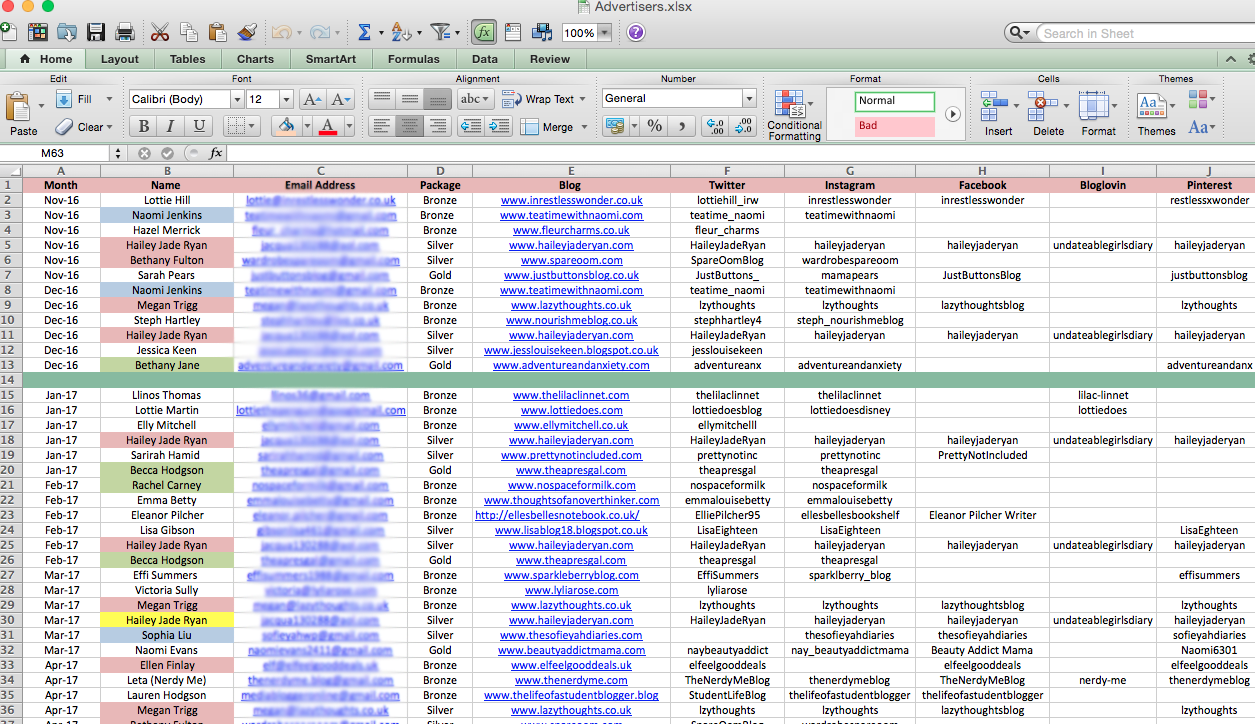Click the purple Help question mark
The image size is (1255, 724).
coord(636,32)
